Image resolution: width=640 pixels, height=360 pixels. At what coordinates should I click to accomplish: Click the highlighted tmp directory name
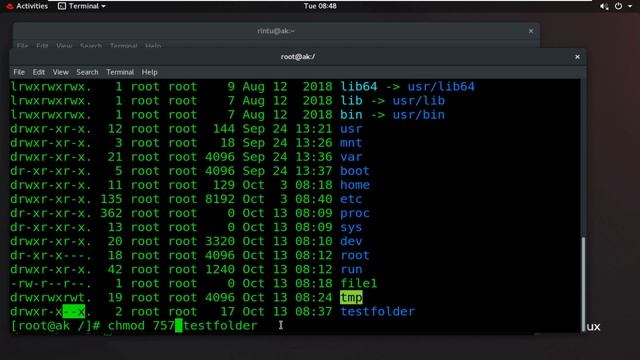tap(351, 298)
